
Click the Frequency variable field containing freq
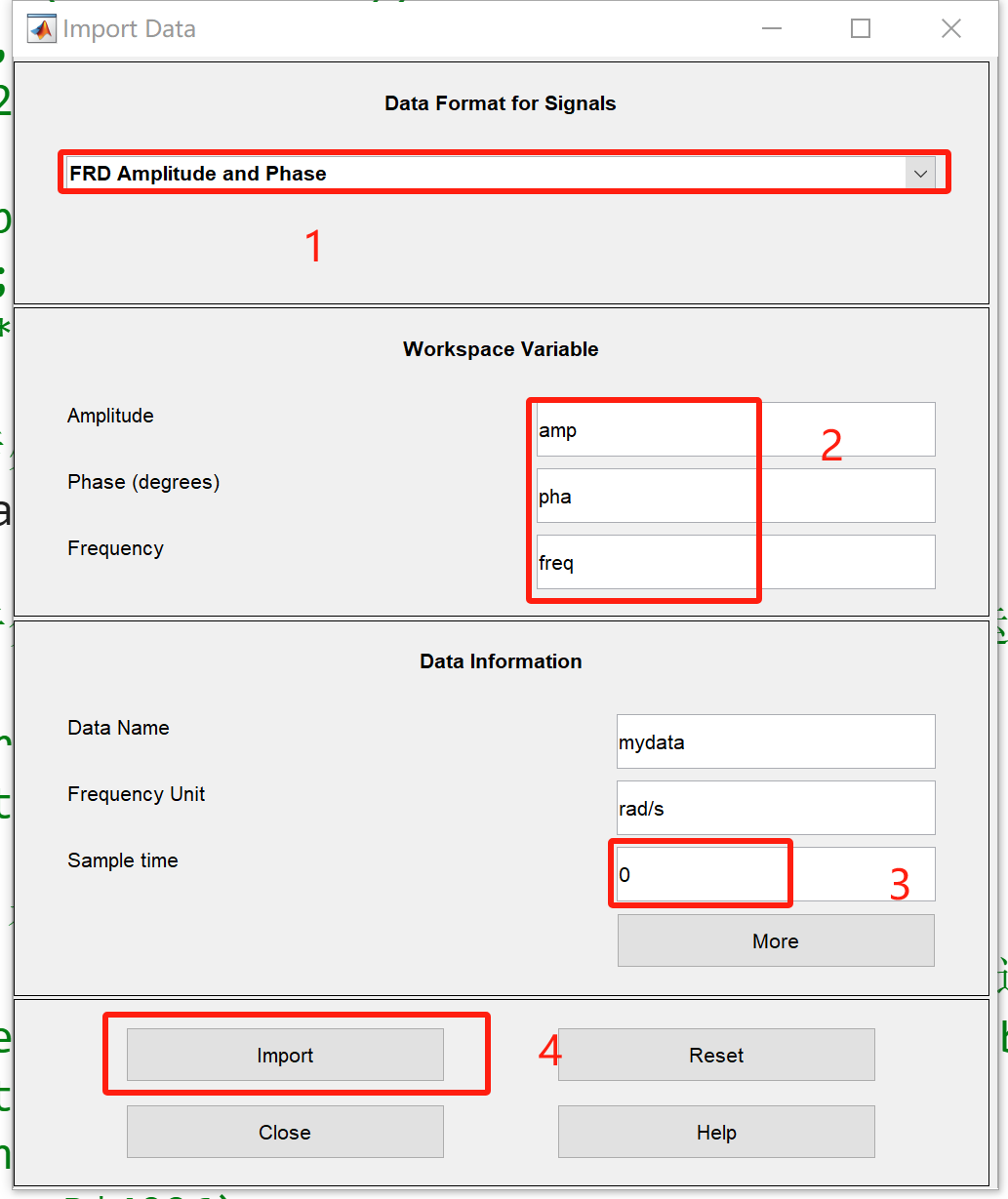point(736,562)
